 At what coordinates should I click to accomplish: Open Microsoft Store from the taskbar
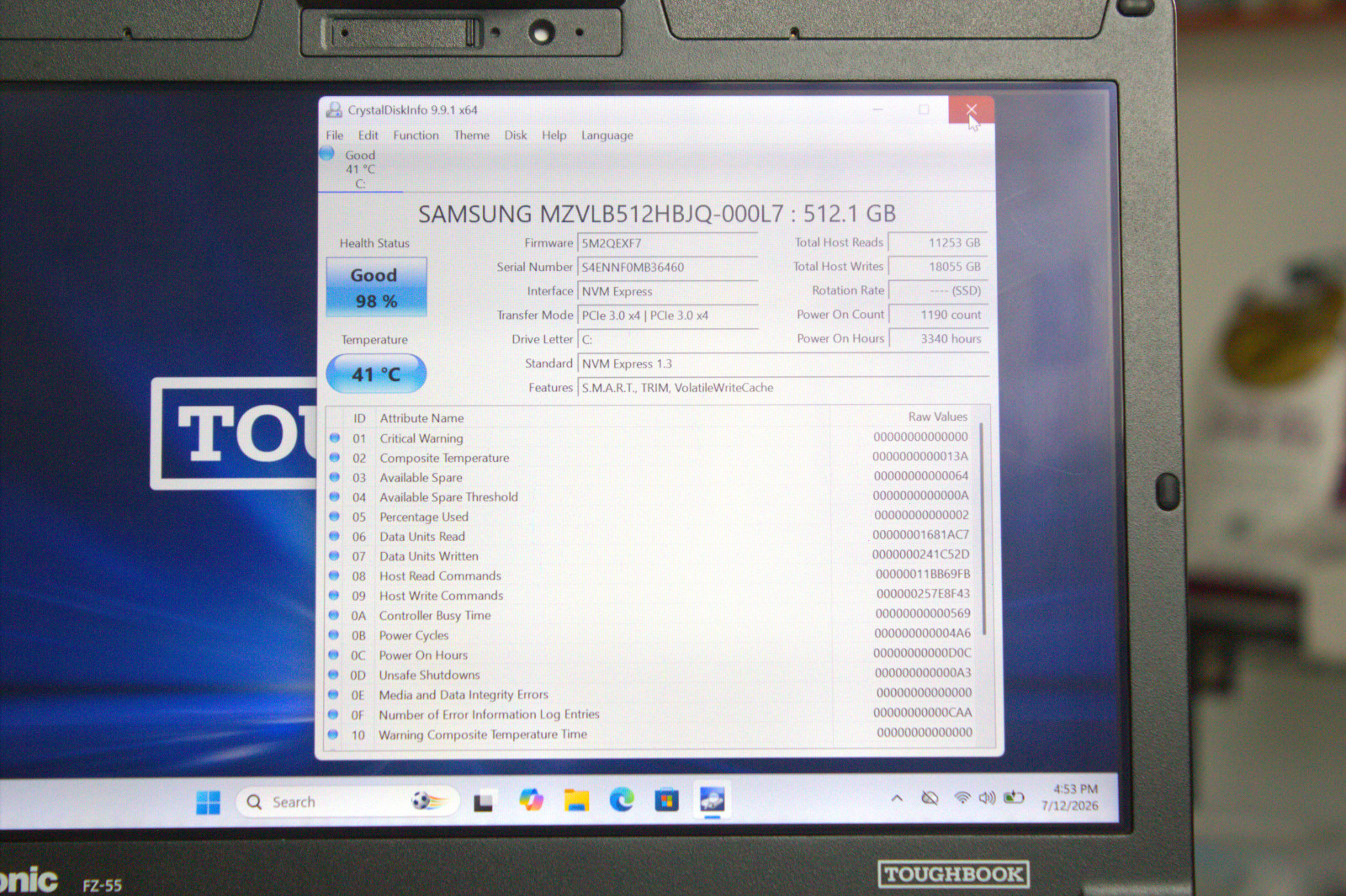[x=666, y=799]
